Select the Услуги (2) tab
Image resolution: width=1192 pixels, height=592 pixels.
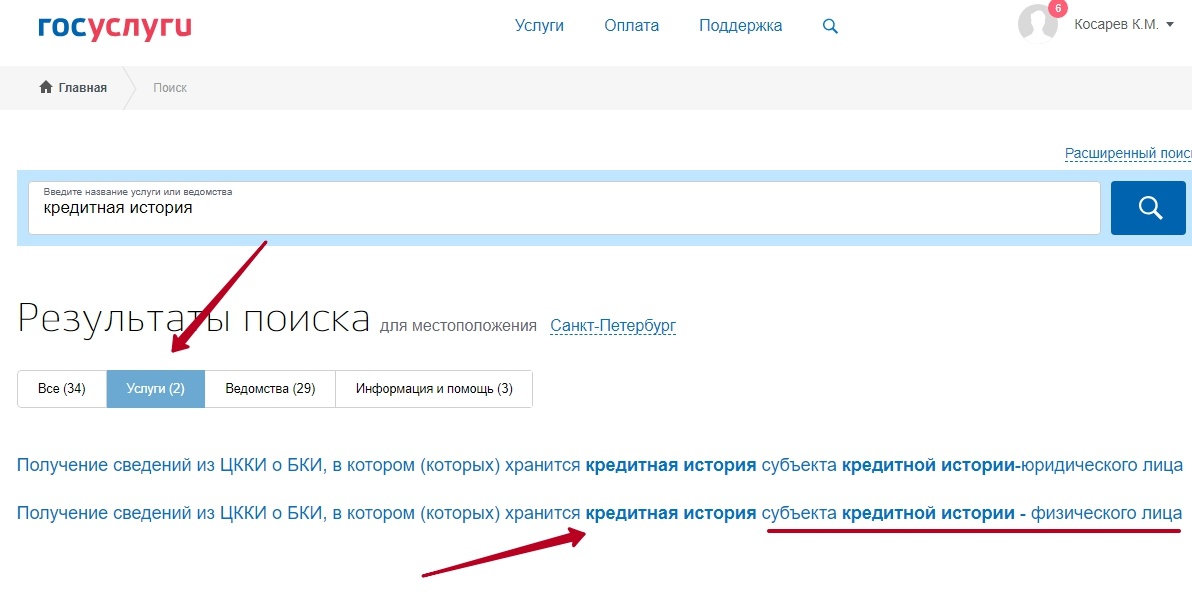[156, 389]
